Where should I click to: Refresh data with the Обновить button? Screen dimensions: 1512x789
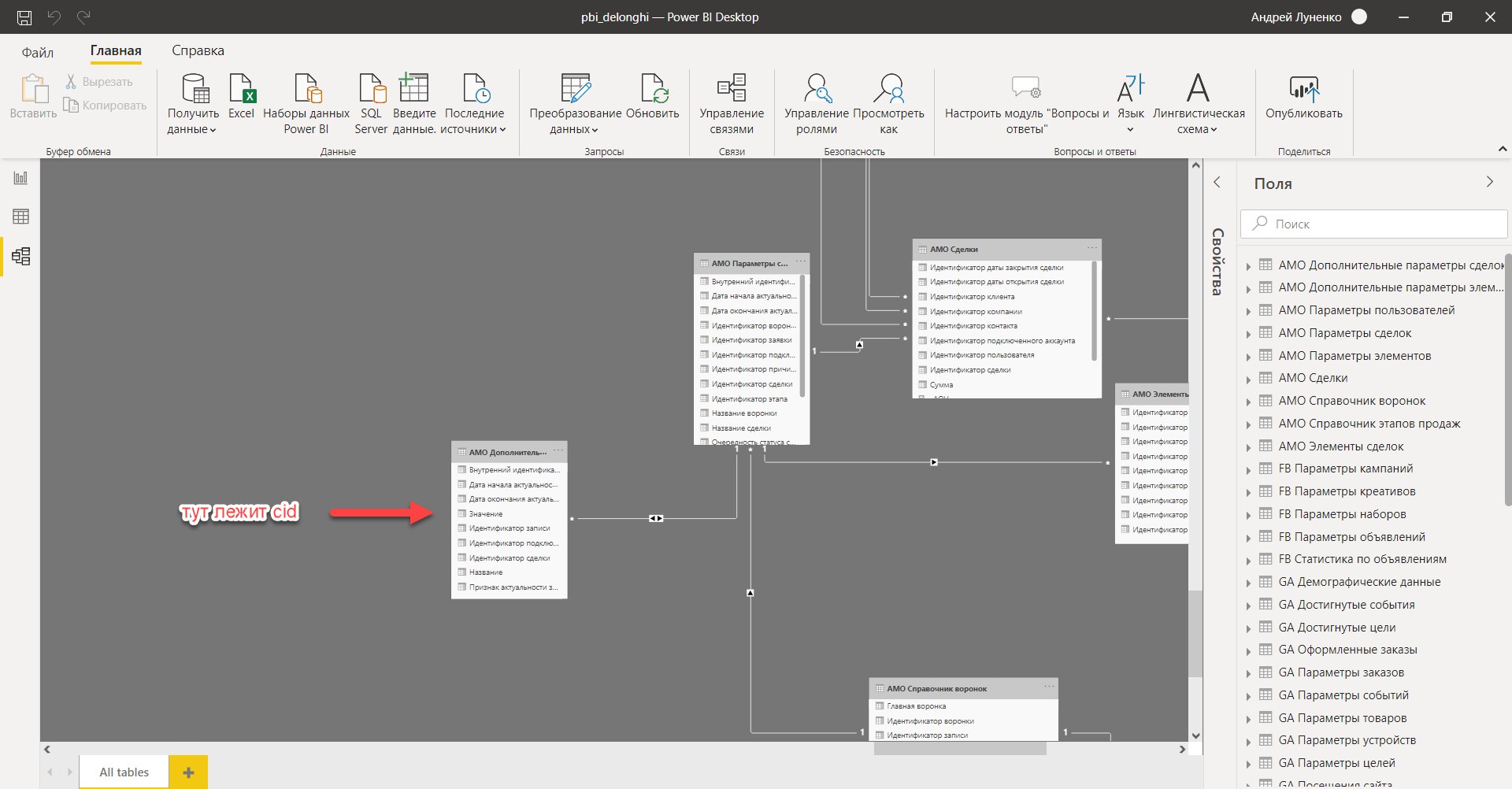pyautogui.click(x=653, y=96)
